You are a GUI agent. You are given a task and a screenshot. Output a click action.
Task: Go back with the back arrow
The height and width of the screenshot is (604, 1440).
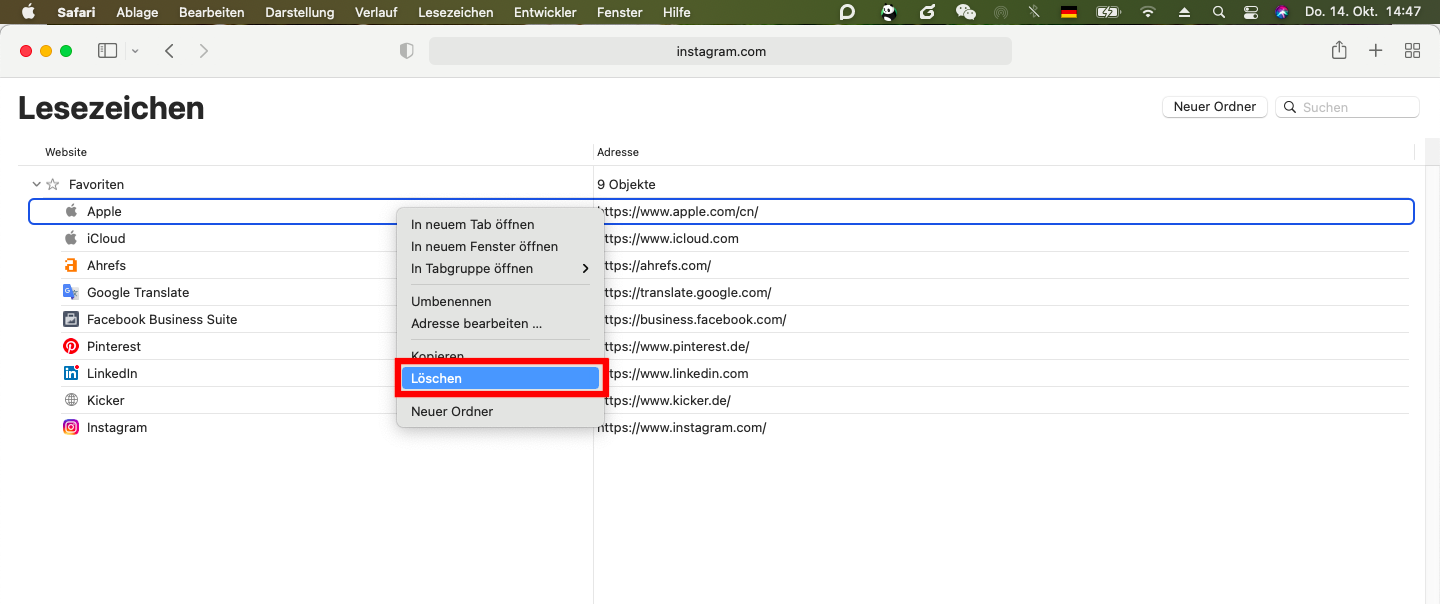[x=169, y=51]
